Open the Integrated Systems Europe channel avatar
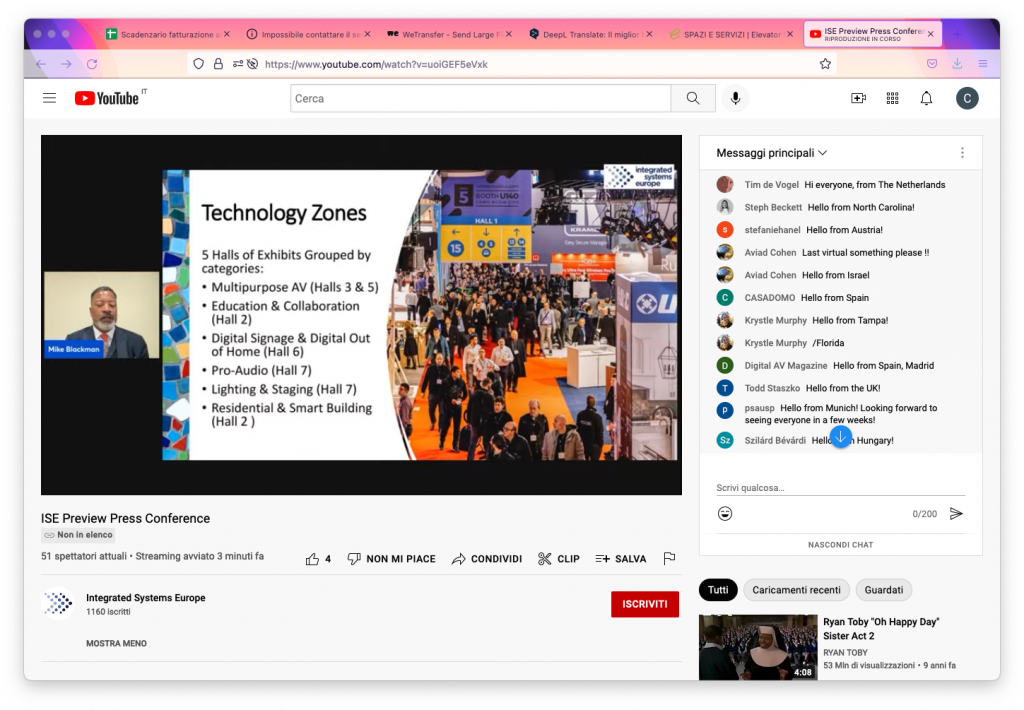 click(x=58, y=603)
